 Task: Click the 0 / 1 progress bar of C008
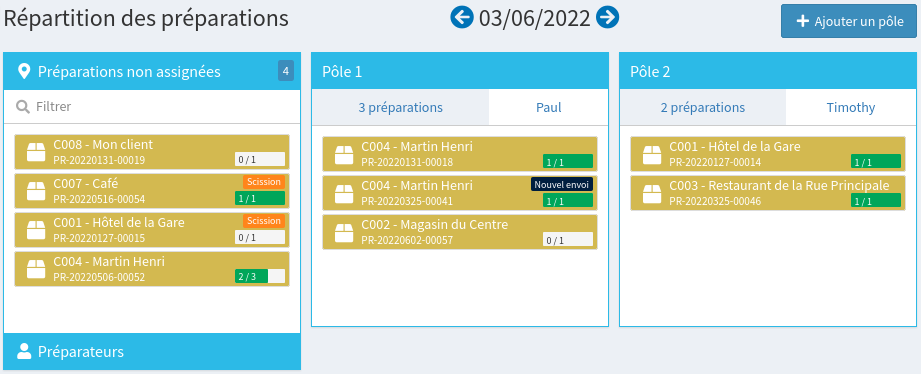pyautogui.click(x=260, y=159)
